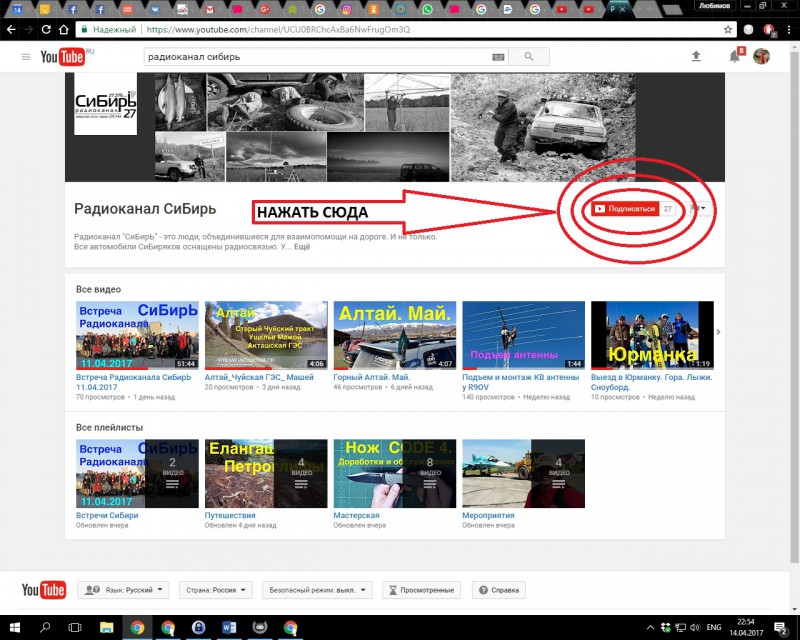800x640 pixels.
Task: Click the volume icon in the system tray
Action: 695,627
